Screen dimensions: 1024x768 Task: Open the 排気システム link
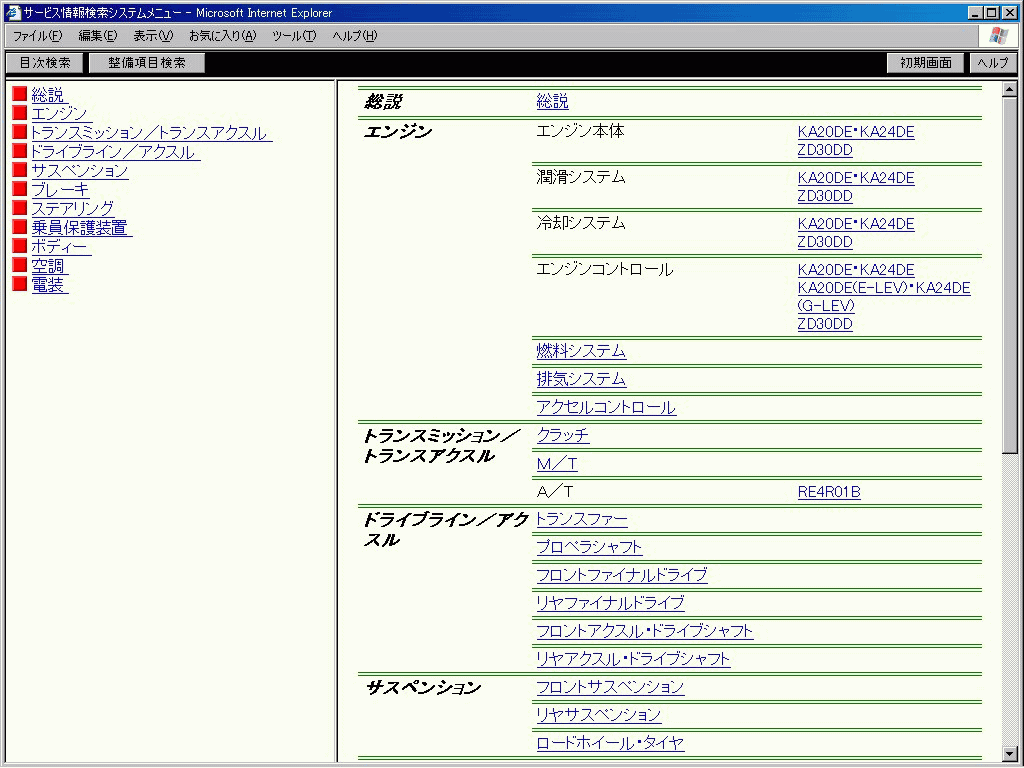(581, 379)
